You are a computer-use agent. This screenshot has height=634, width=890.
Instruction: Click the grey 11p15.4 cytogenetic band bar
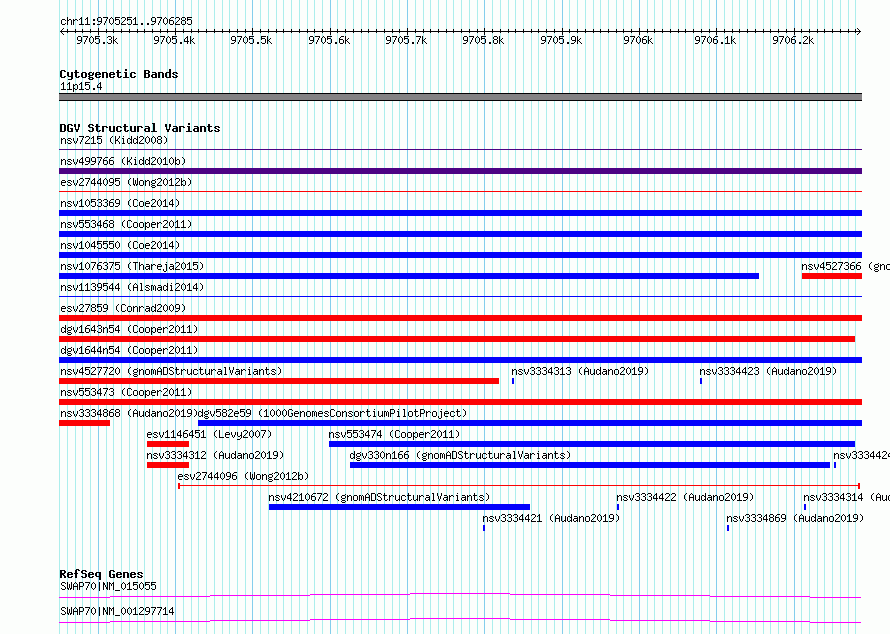coord(460,97)
